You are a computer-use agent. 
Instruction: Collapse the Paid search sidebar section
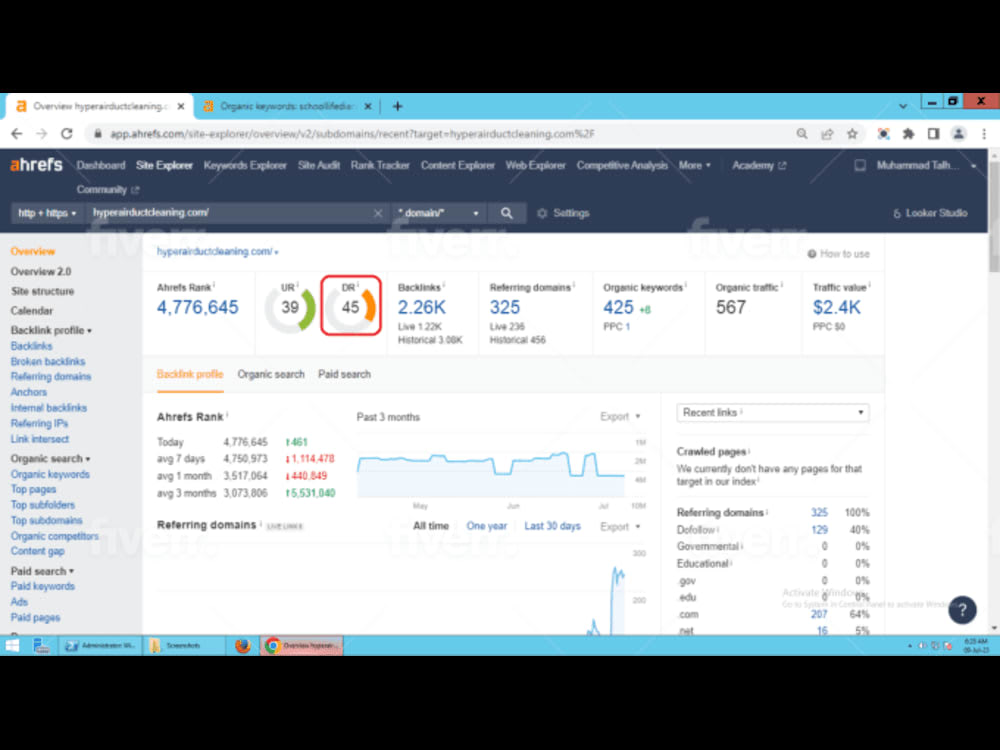pos(42,571)
